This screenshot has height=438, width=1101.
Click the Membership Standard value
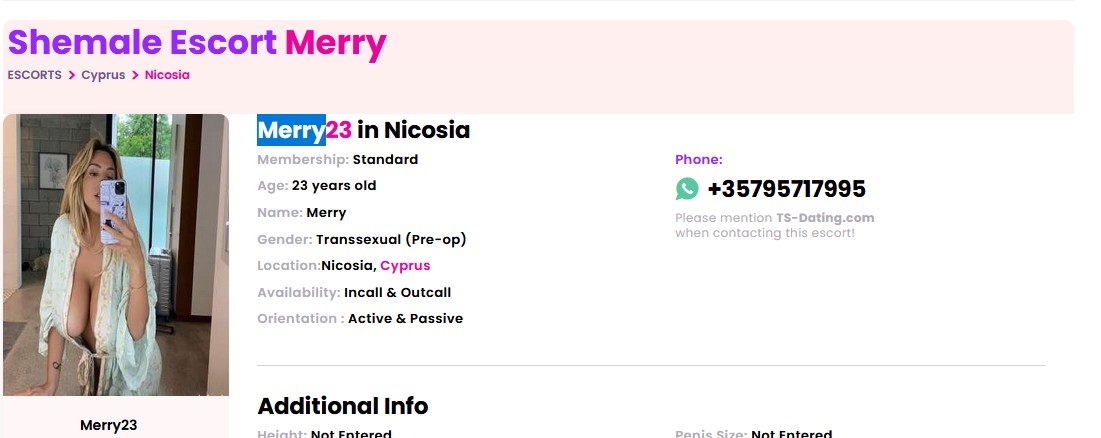385,159
